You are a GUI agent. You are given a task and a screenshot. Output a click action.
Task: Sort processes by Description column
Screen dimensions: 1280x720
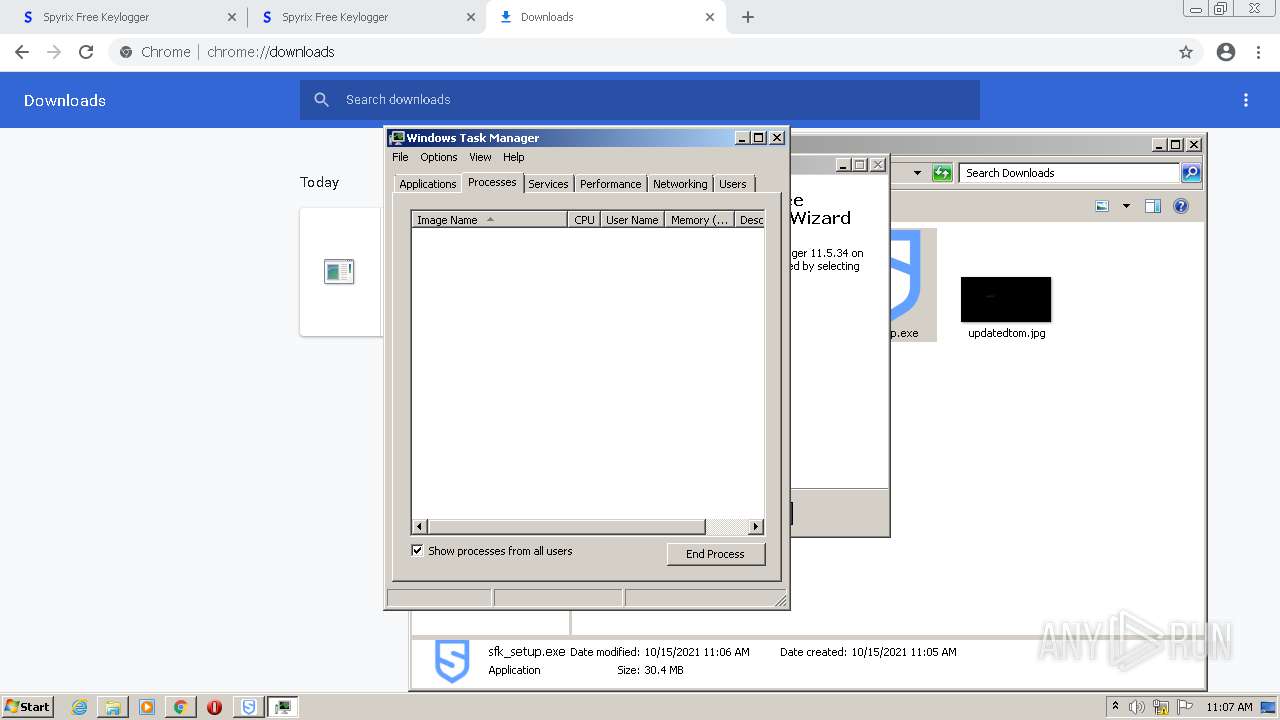[x=750, y=220]
